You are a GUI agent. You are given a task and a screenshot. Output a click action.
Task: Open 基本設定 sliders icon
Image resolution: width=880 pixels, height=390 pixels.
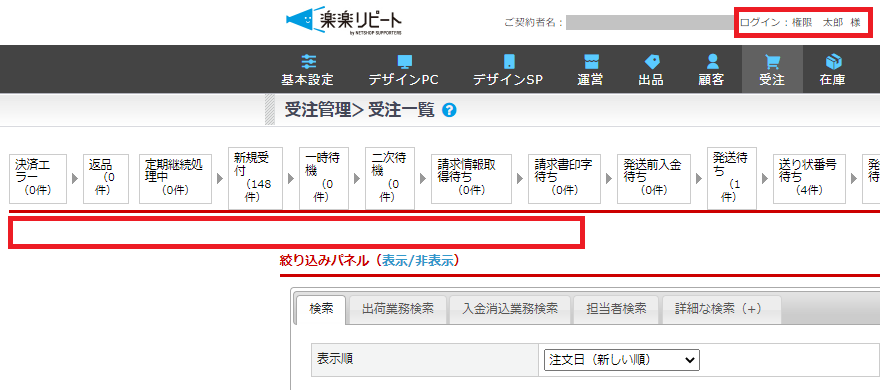pyautogui.click(x=308, y=62)
